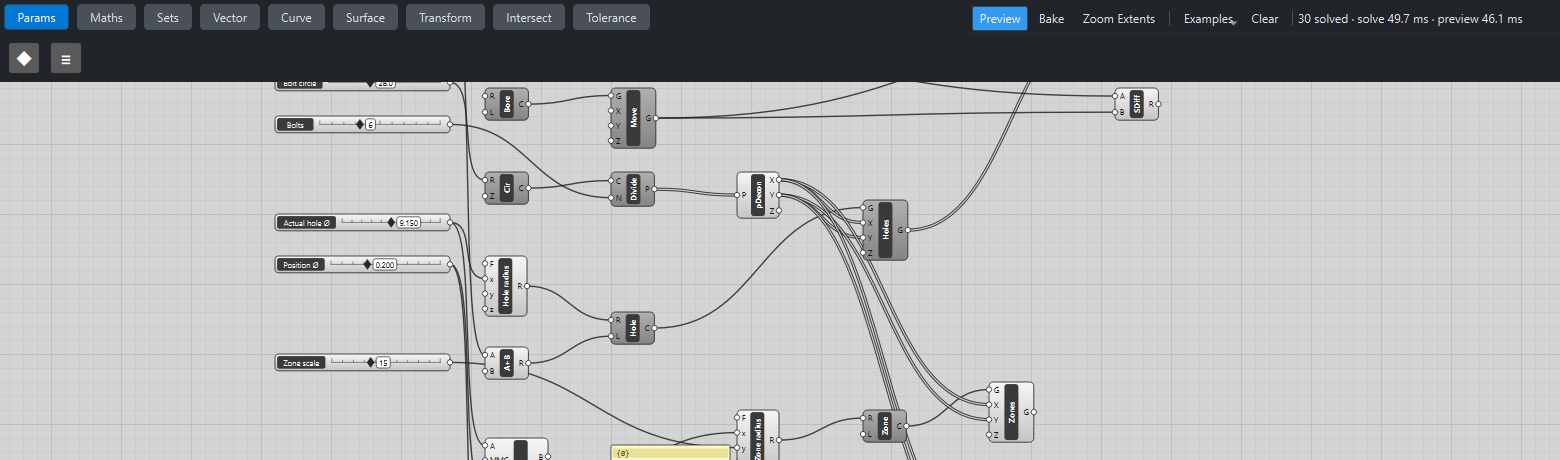Adjust the Bolts slider handle
The height and width of the screenshot is (460, 1560).
click(x=360, y=124)
